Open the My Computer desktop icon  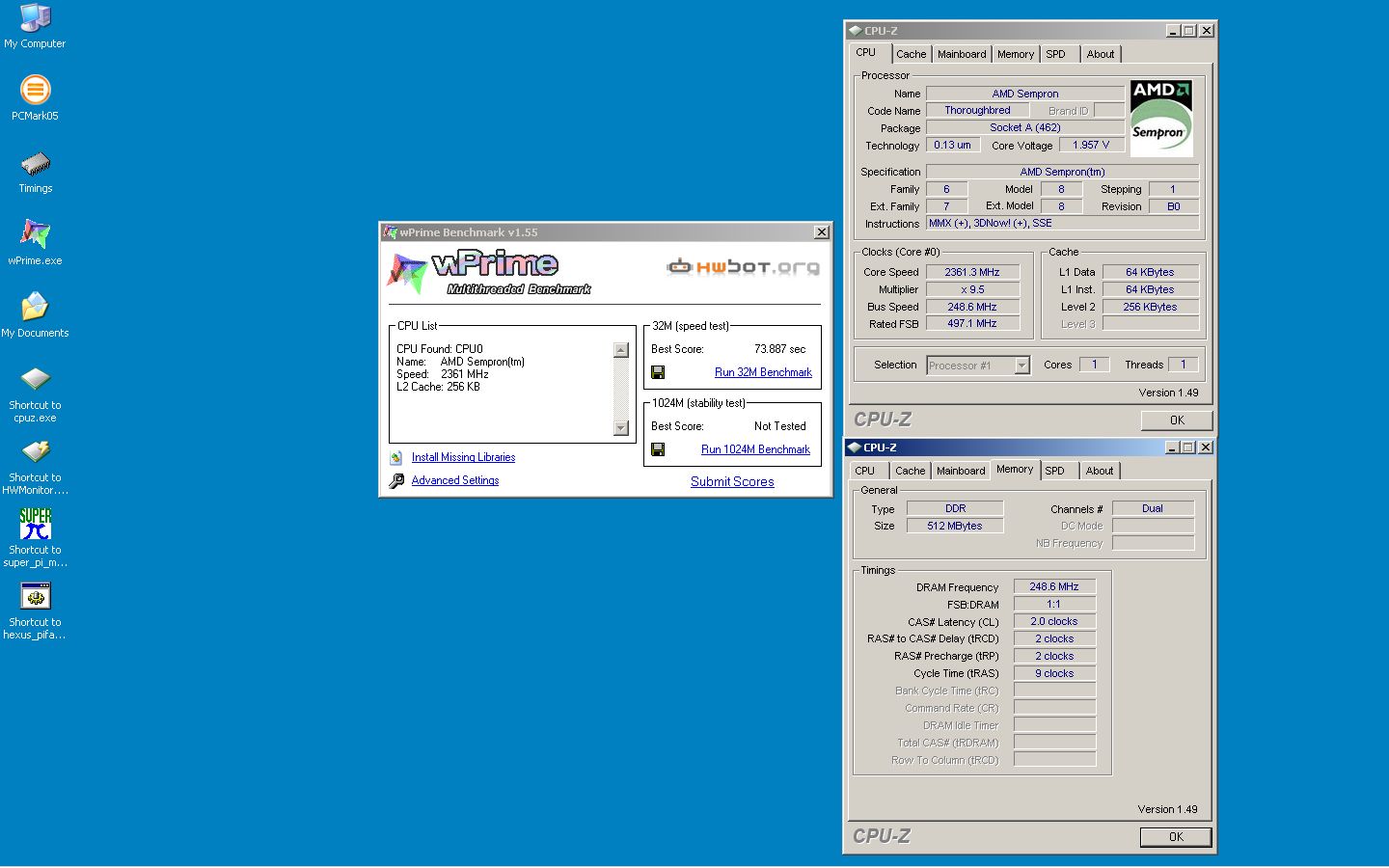35,18
